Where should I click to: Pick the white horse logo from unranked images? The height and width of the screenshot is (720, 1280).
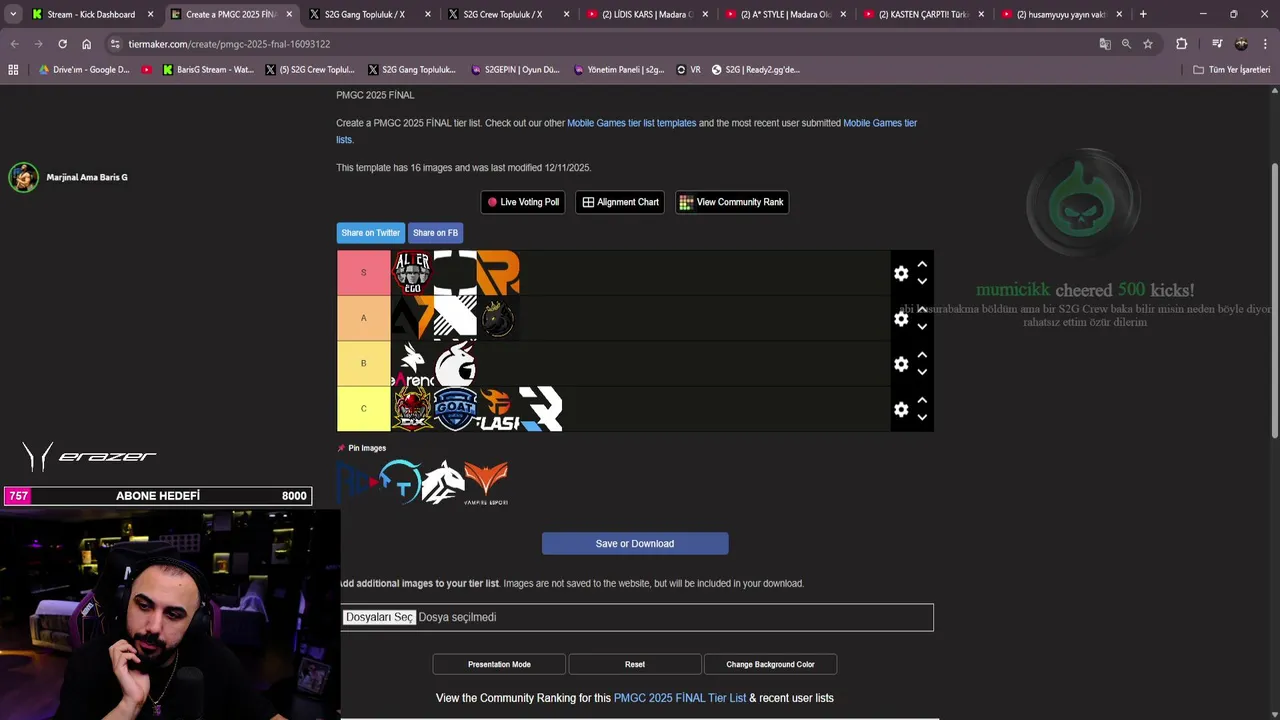443,482
